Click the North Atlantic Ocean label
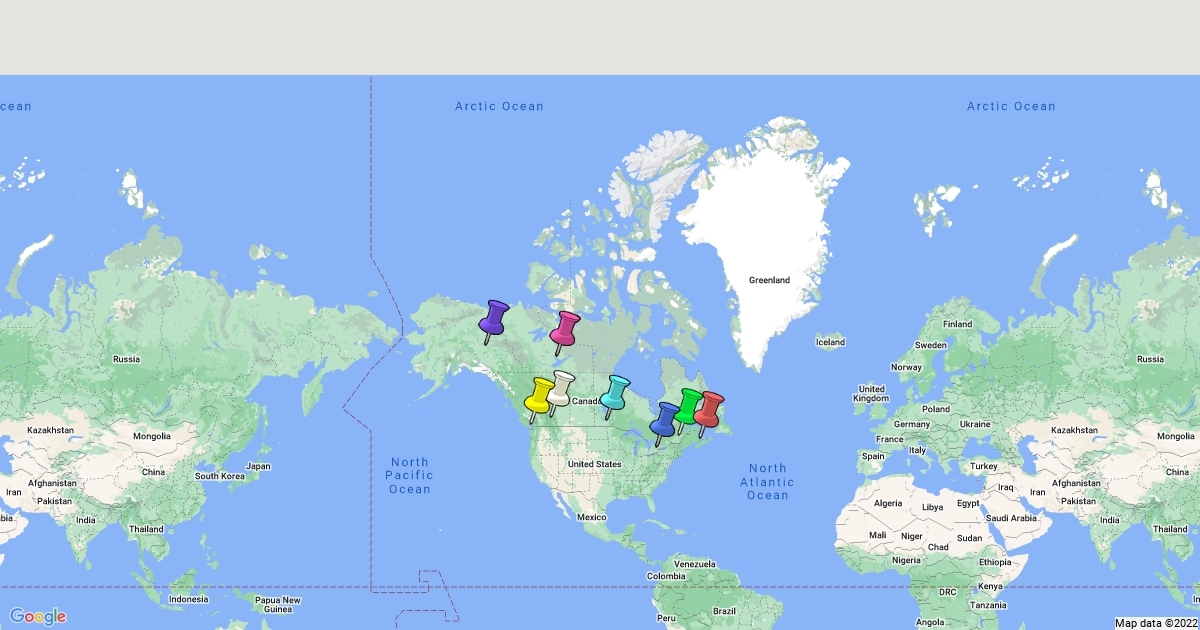1200x630 pixels. coord(767,481)
